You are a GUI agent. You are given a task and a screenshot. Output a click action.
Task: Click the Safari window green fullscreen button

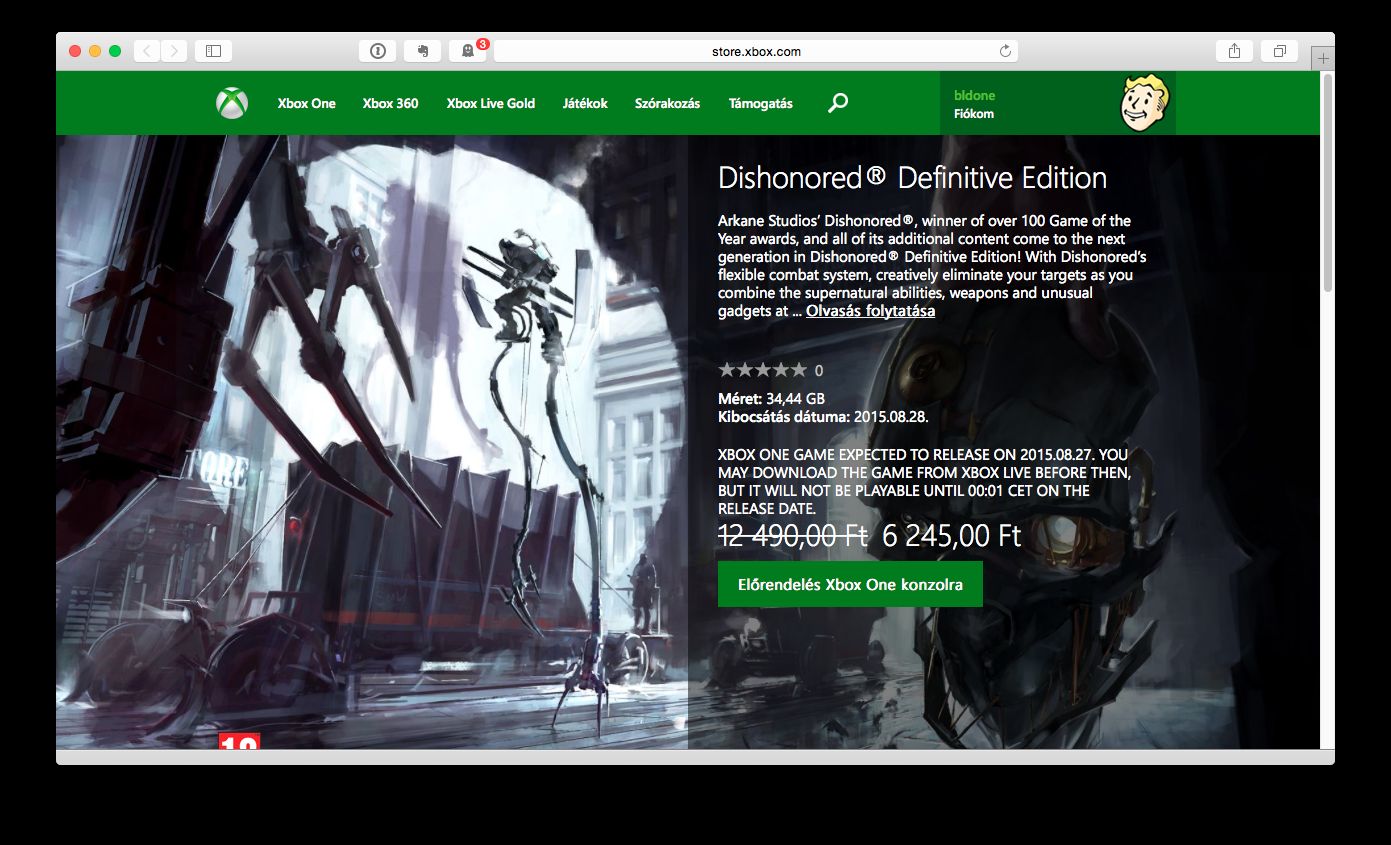pos(115,51)
